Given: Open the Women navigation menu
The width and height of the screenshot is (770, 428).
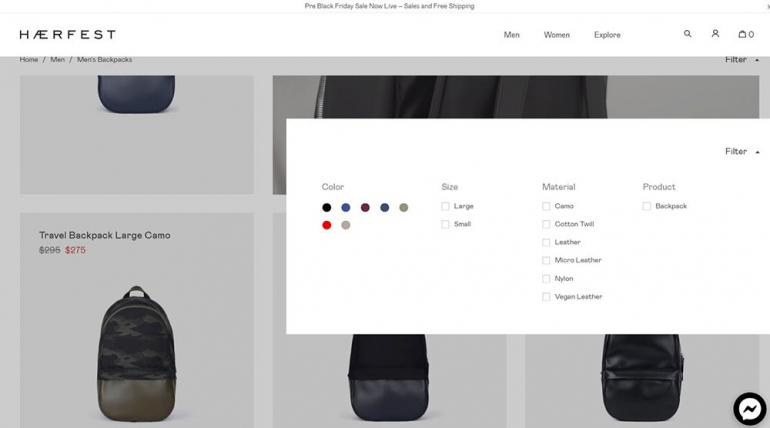Looking at the screenshot, I should click(x=556, y=35).
